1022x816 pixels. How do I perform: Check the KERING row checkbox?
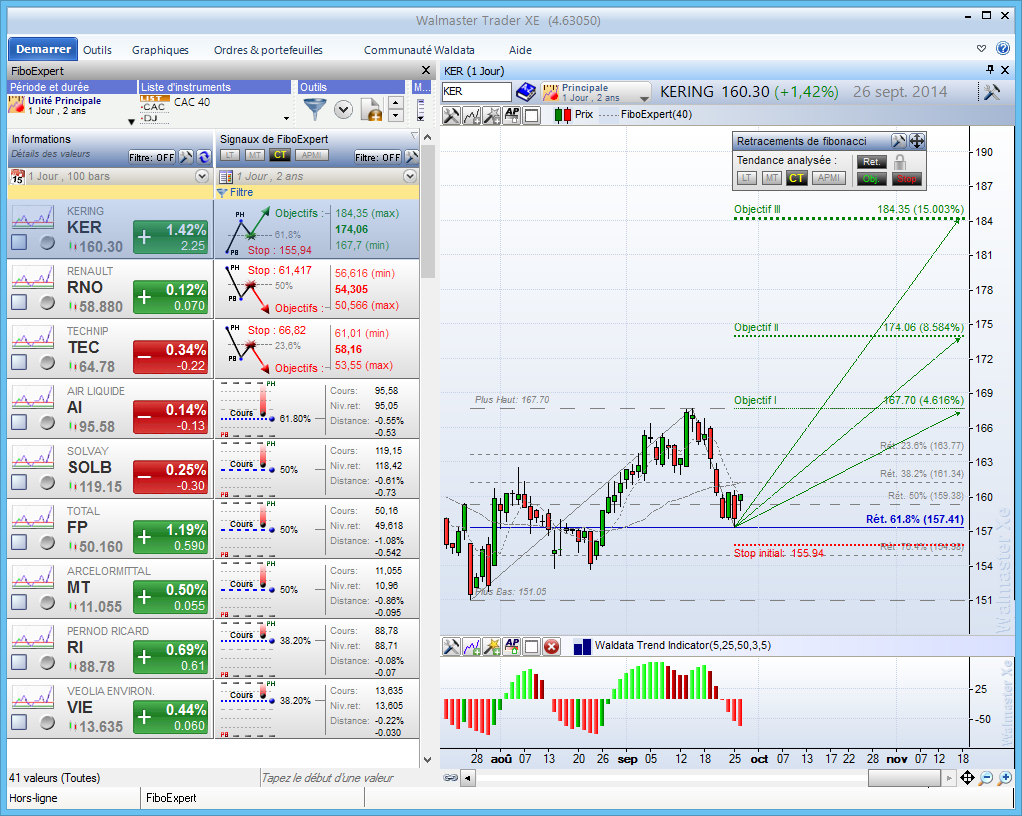(x=19, y=242)
